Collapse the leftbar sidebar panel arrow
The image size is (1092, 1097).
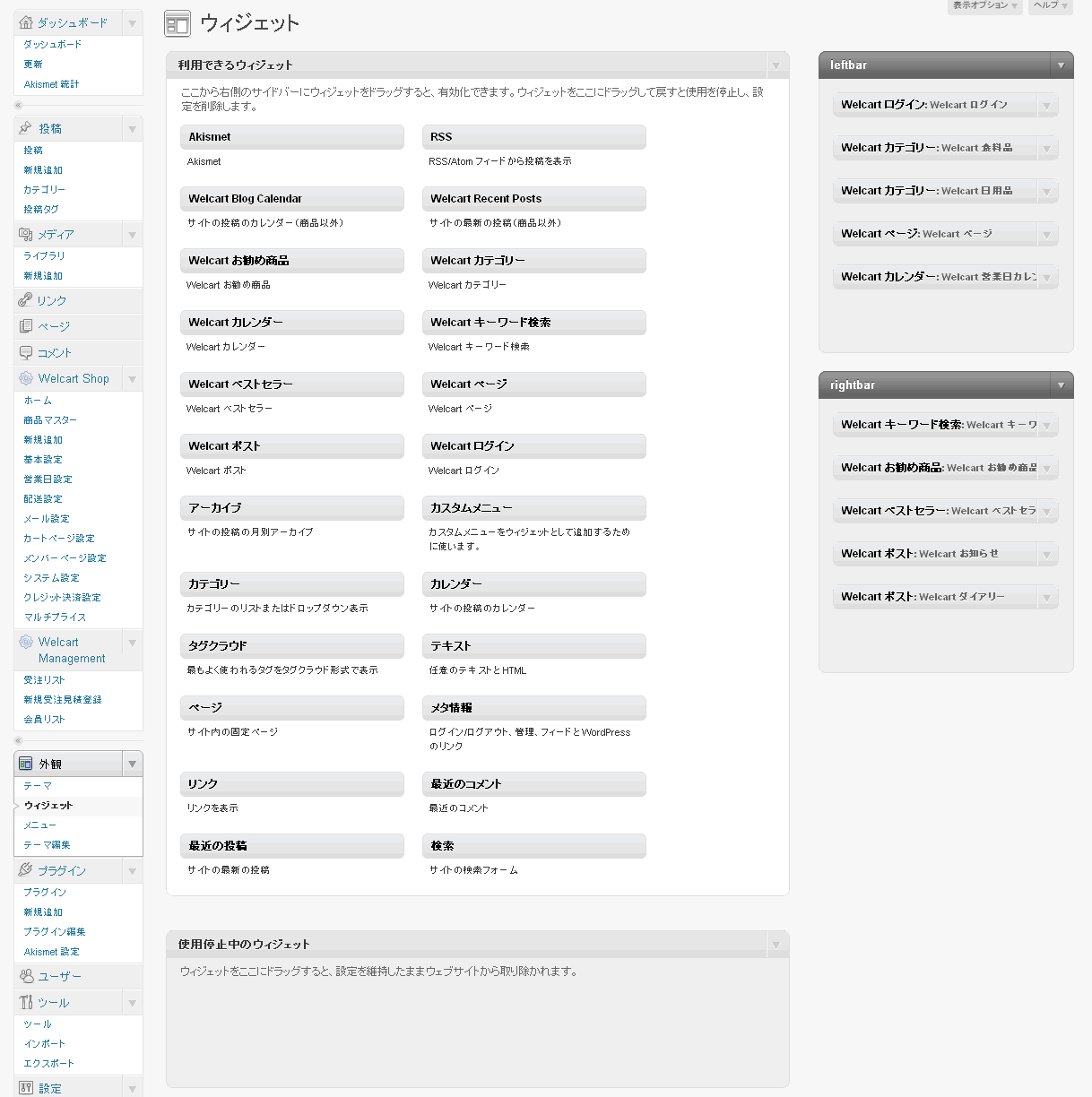1062,65
